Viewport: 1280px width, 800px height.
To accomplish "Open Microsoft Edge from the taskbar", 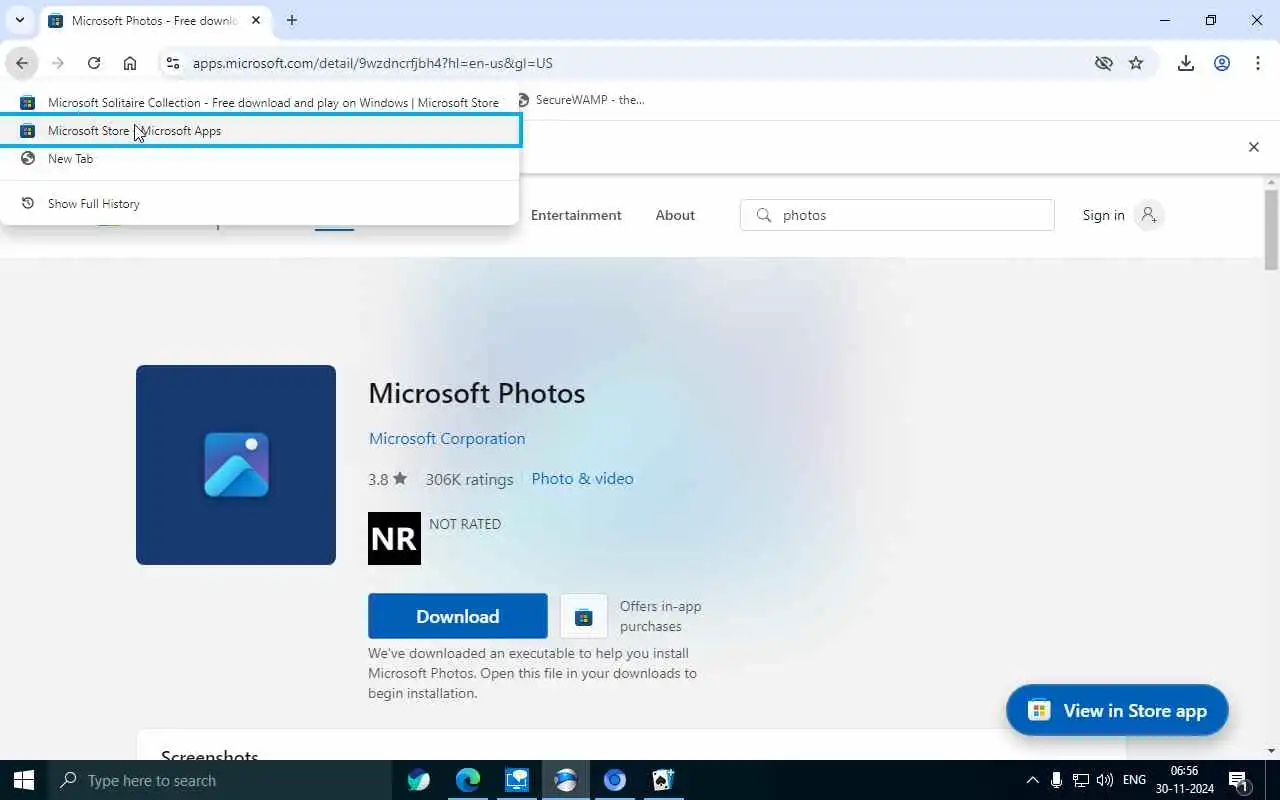I will point(468,780).
